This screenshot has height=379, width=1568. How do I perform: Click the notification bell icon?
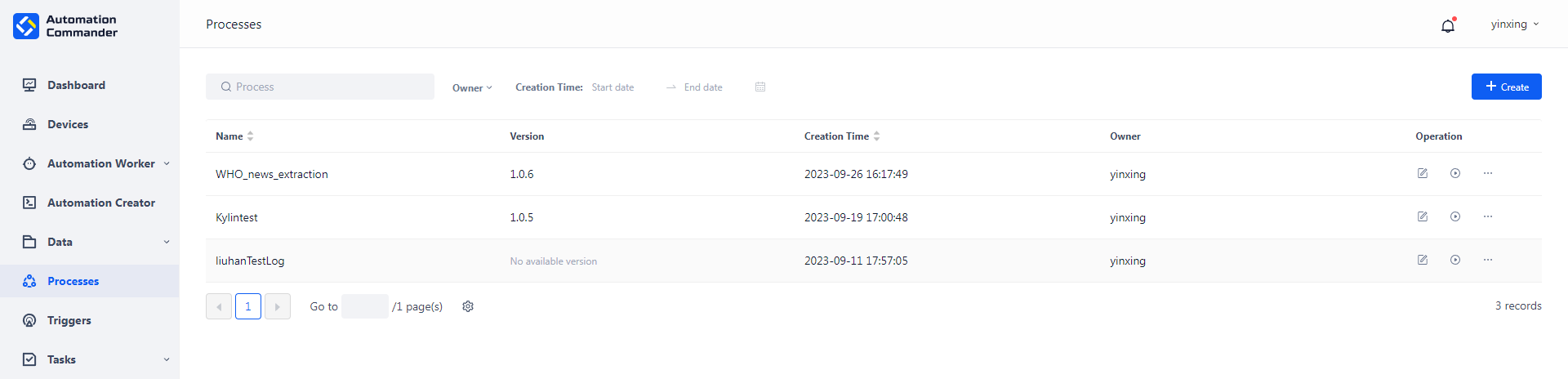[1448, 25]
